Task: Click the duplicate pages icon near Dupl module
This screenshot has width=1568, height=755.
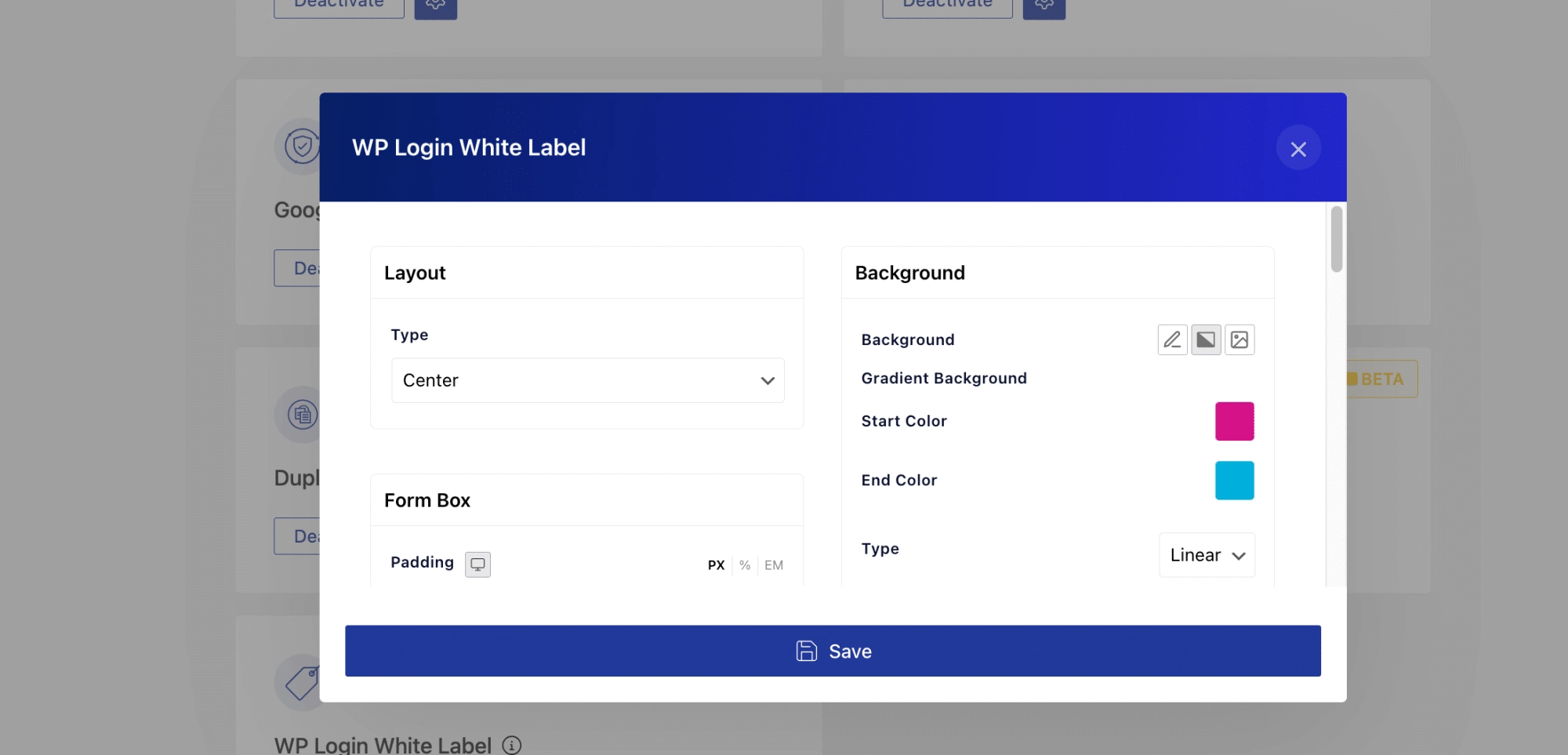Action: (x=302, y=414)
